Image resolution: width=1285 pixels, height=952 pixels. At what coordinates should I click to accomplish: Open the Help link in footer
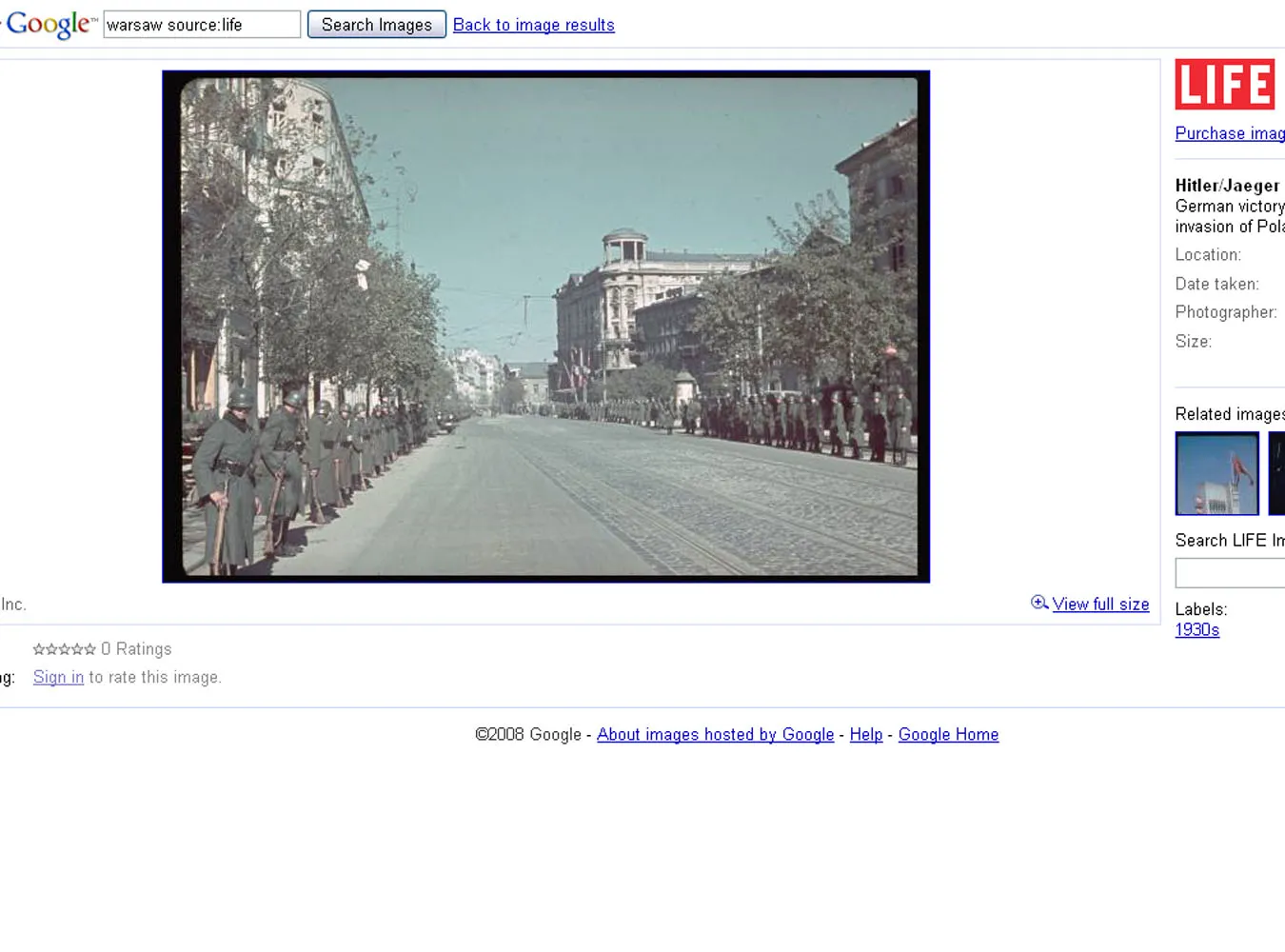pos(865,735)
